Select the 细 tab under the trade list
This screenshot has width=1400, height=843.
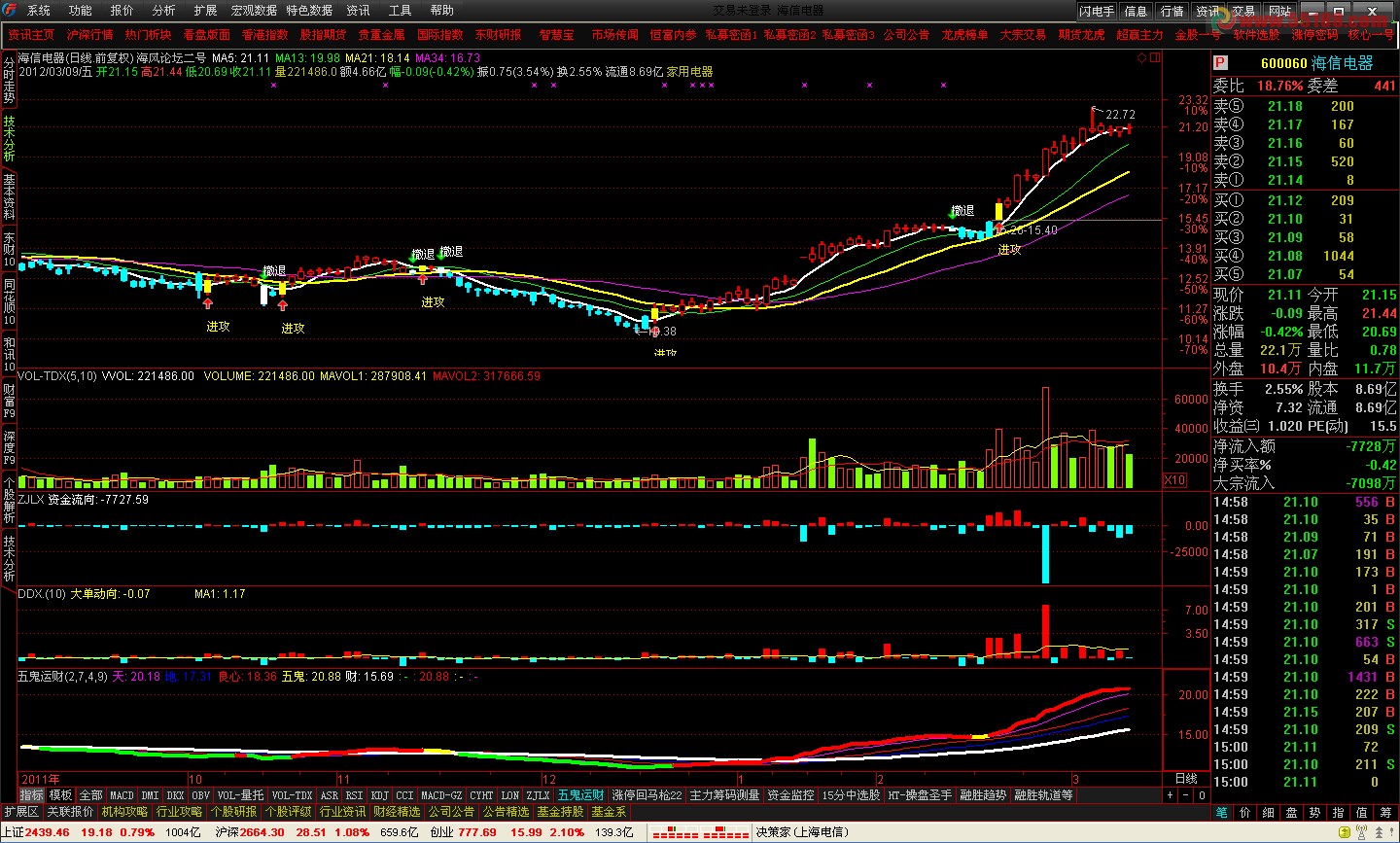click(1268, 812)
